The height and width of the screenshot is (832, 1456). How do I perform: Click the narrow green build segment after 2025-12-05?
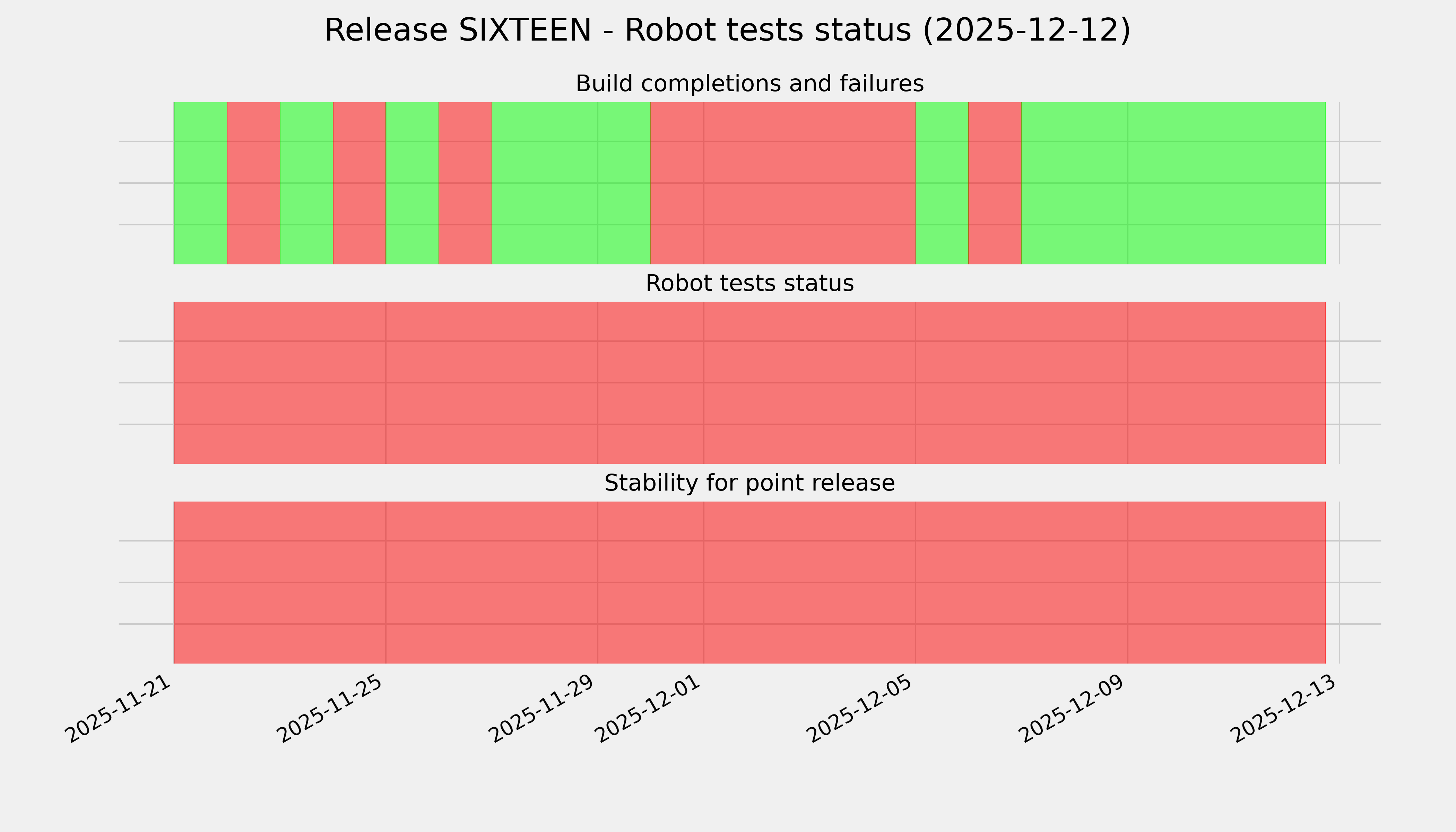942,183
